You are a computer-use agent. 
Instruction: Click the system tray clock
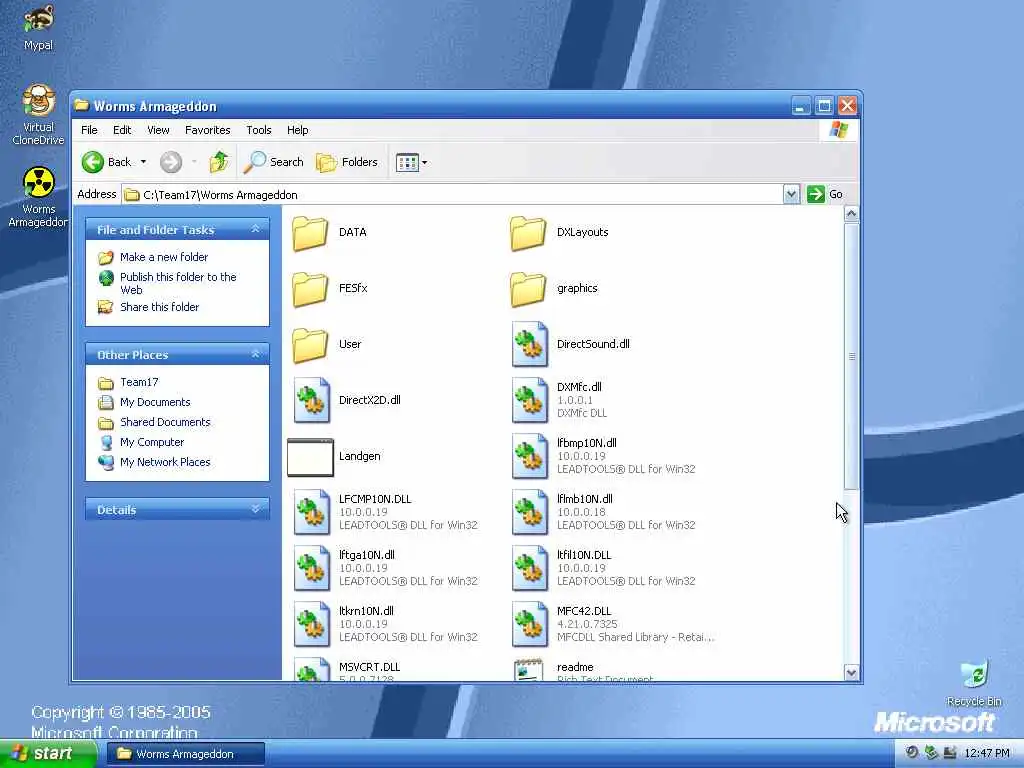[987, 754]
